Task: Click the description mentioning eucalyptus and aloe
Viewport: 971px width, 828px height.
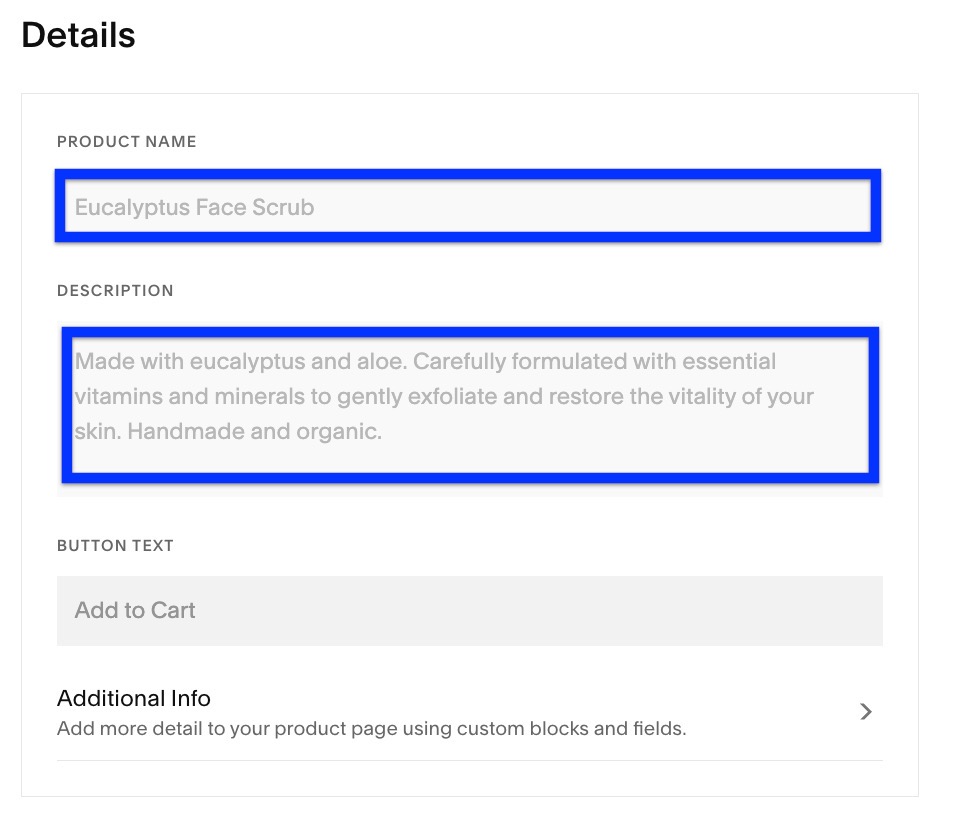Action: coord(425,361)
